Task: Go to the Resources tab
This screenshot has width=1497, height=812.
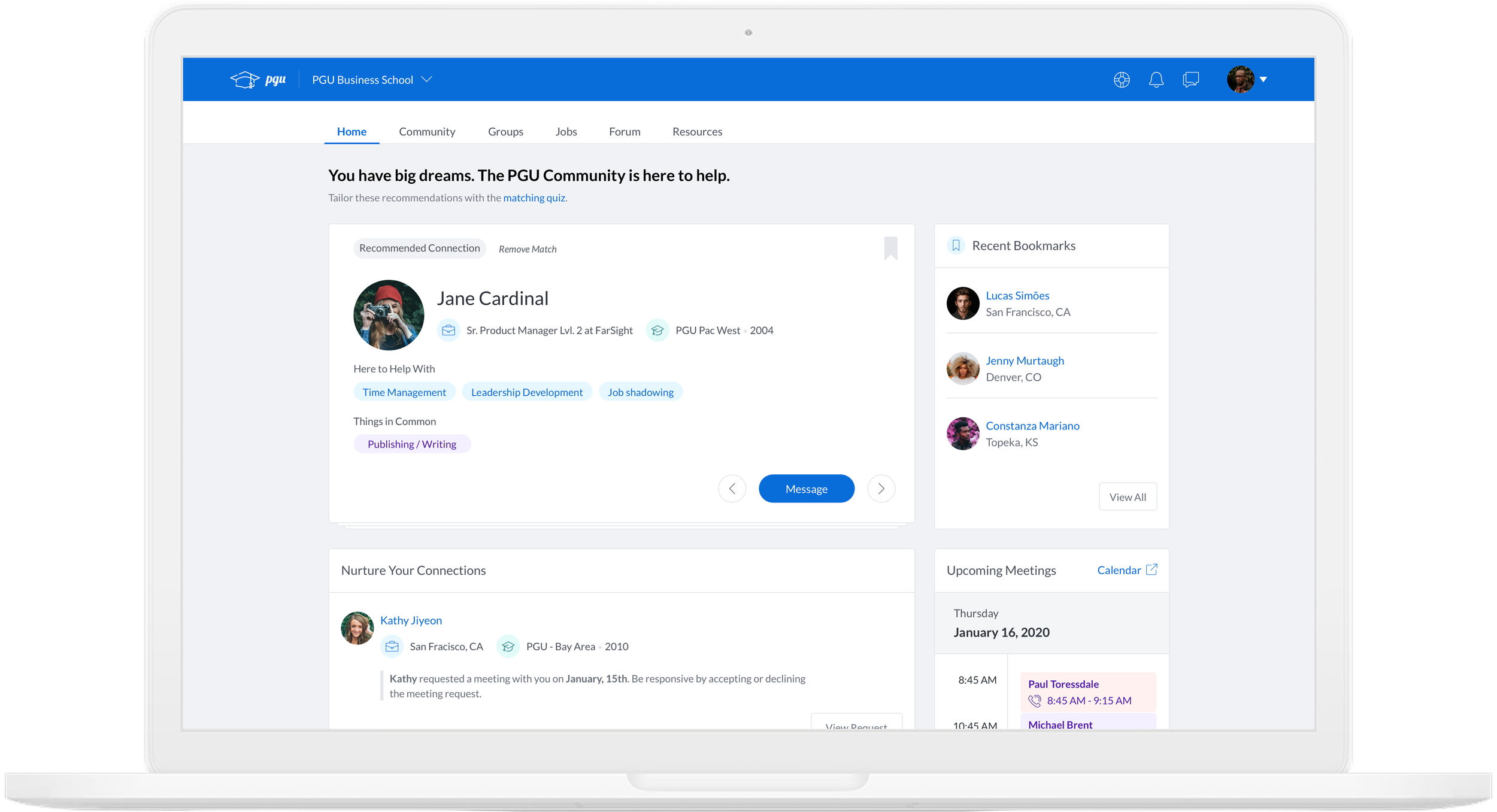Action: pyautogui.click(x=697, y=132)
